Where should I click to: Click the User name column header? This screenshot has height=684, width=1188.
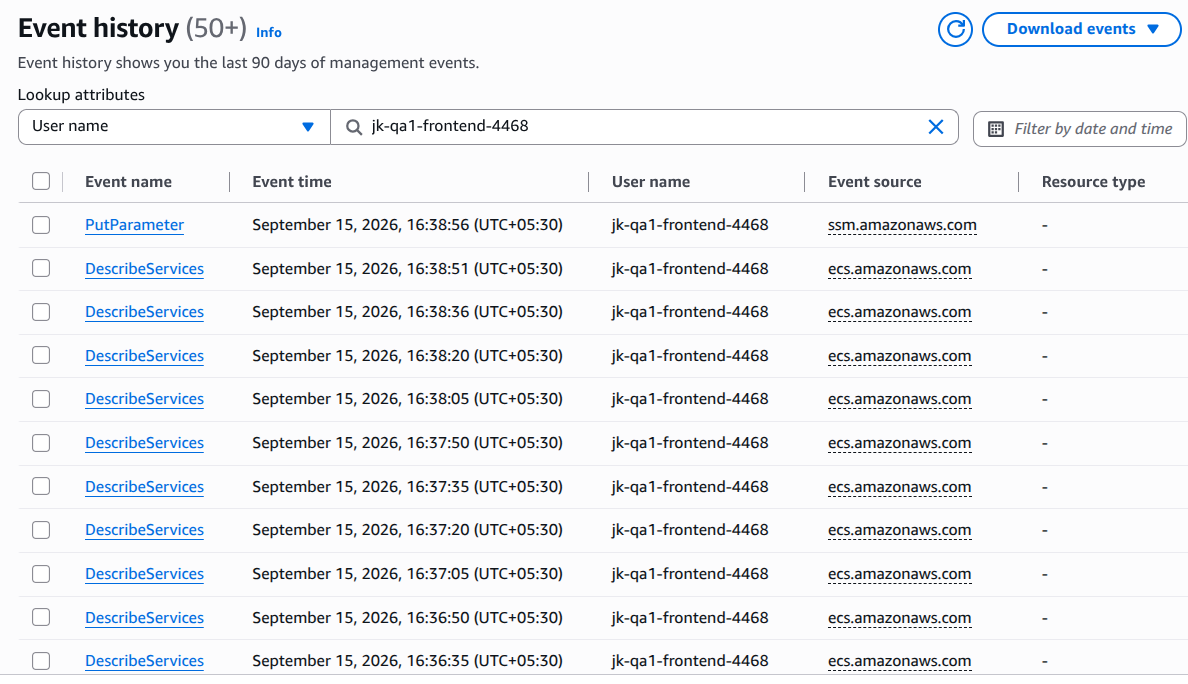click(x=651, y=182)
